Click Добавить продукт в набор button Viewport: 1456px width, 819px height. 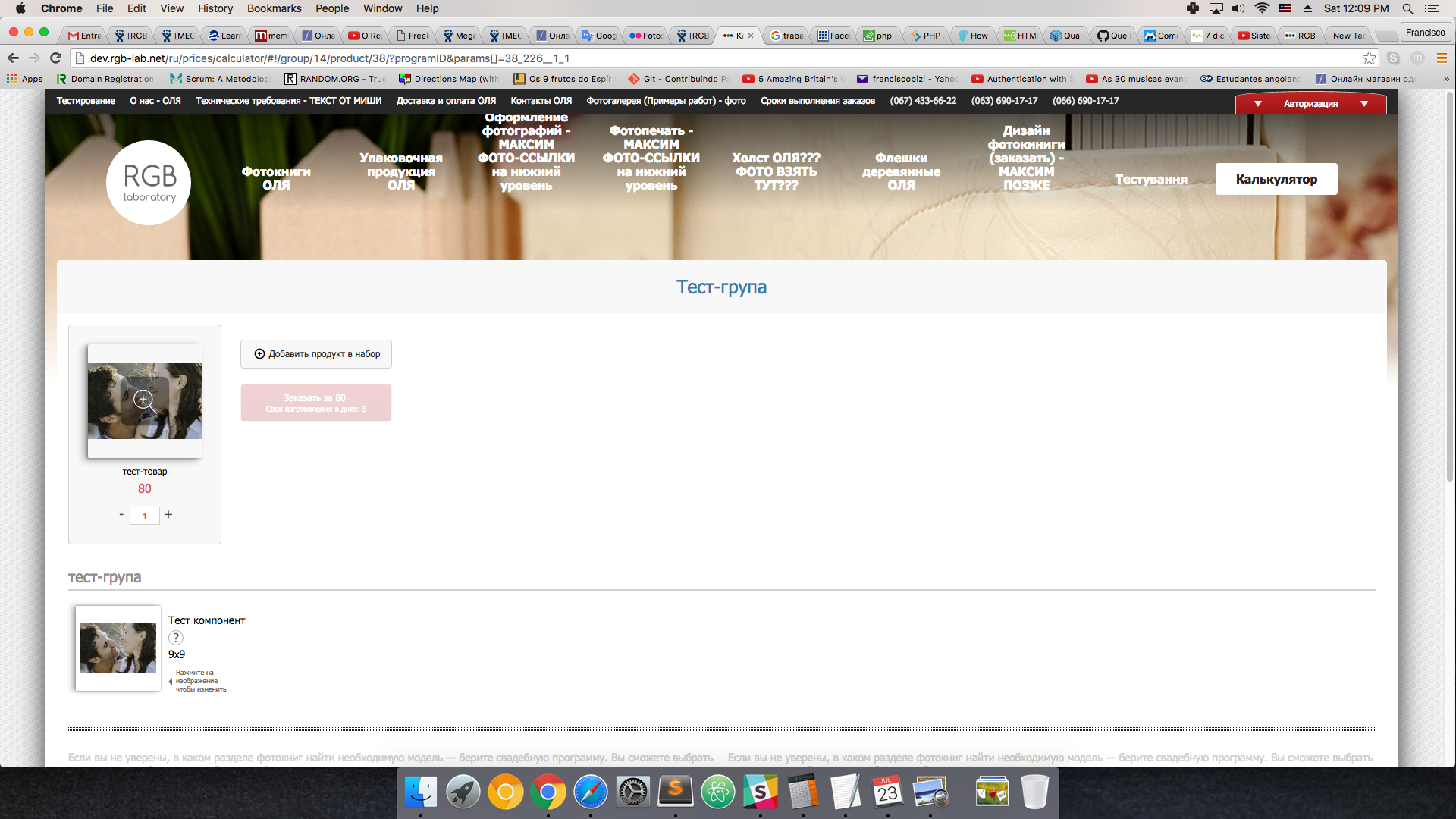point(316,354)
